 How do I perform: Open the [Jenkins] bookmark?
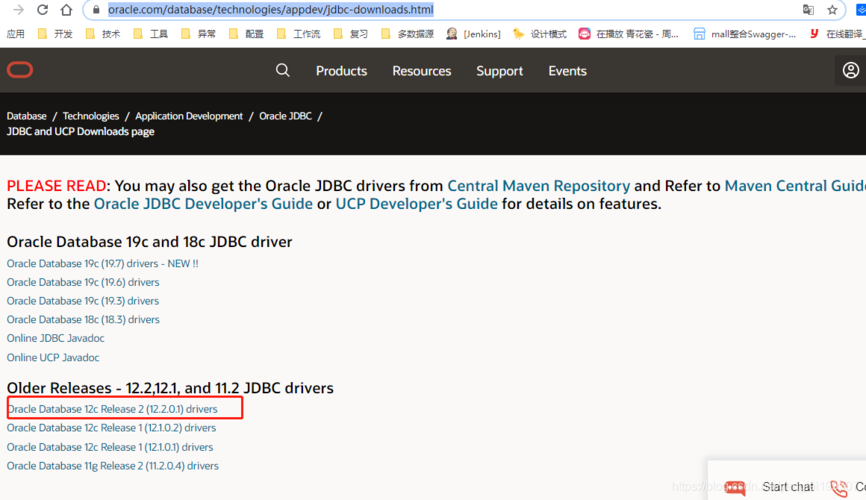click(473, 34)
